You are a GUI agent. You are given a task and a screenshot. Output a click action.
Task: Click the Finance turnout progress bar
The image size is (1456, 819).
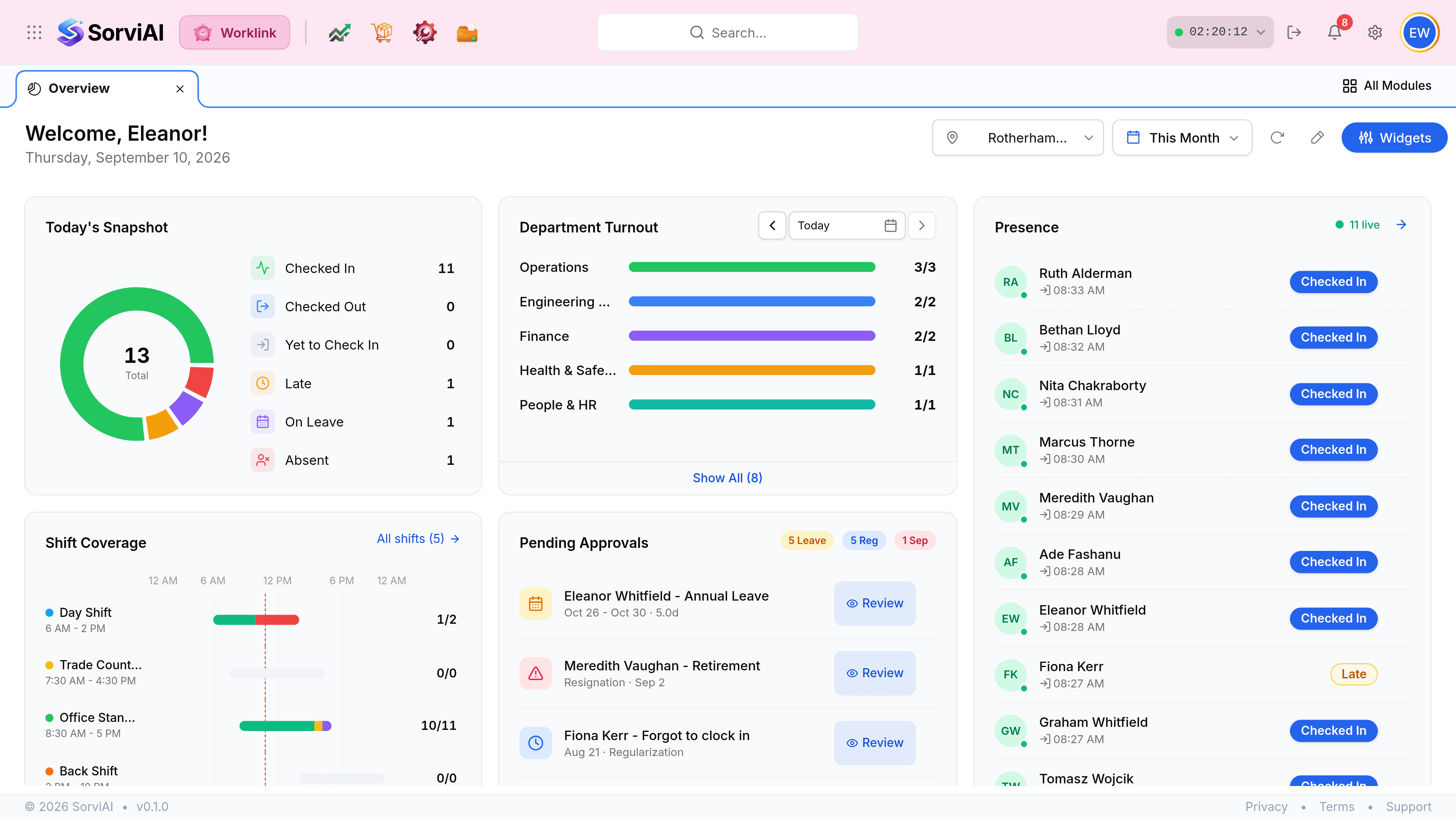[x=752, y=336]
